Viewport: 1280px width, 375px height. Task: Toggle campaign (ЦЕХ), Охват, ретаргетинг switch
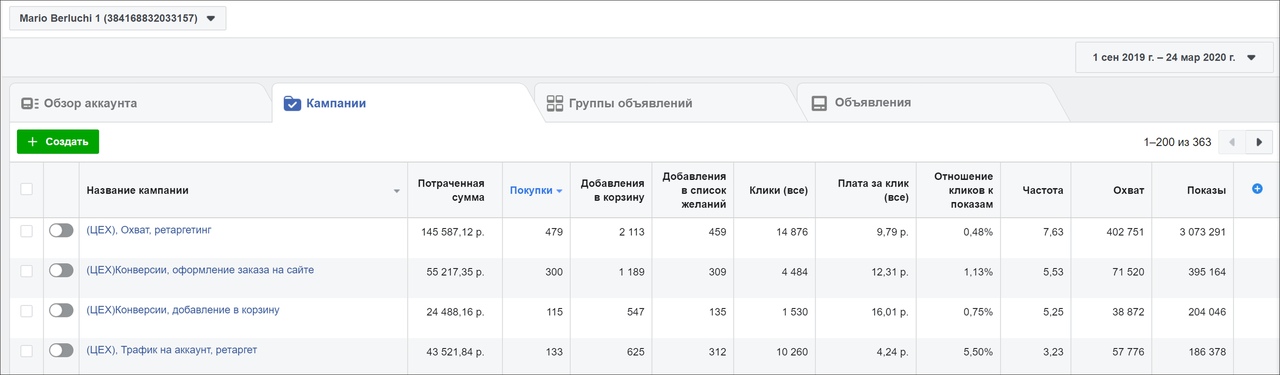coord(61,230)
